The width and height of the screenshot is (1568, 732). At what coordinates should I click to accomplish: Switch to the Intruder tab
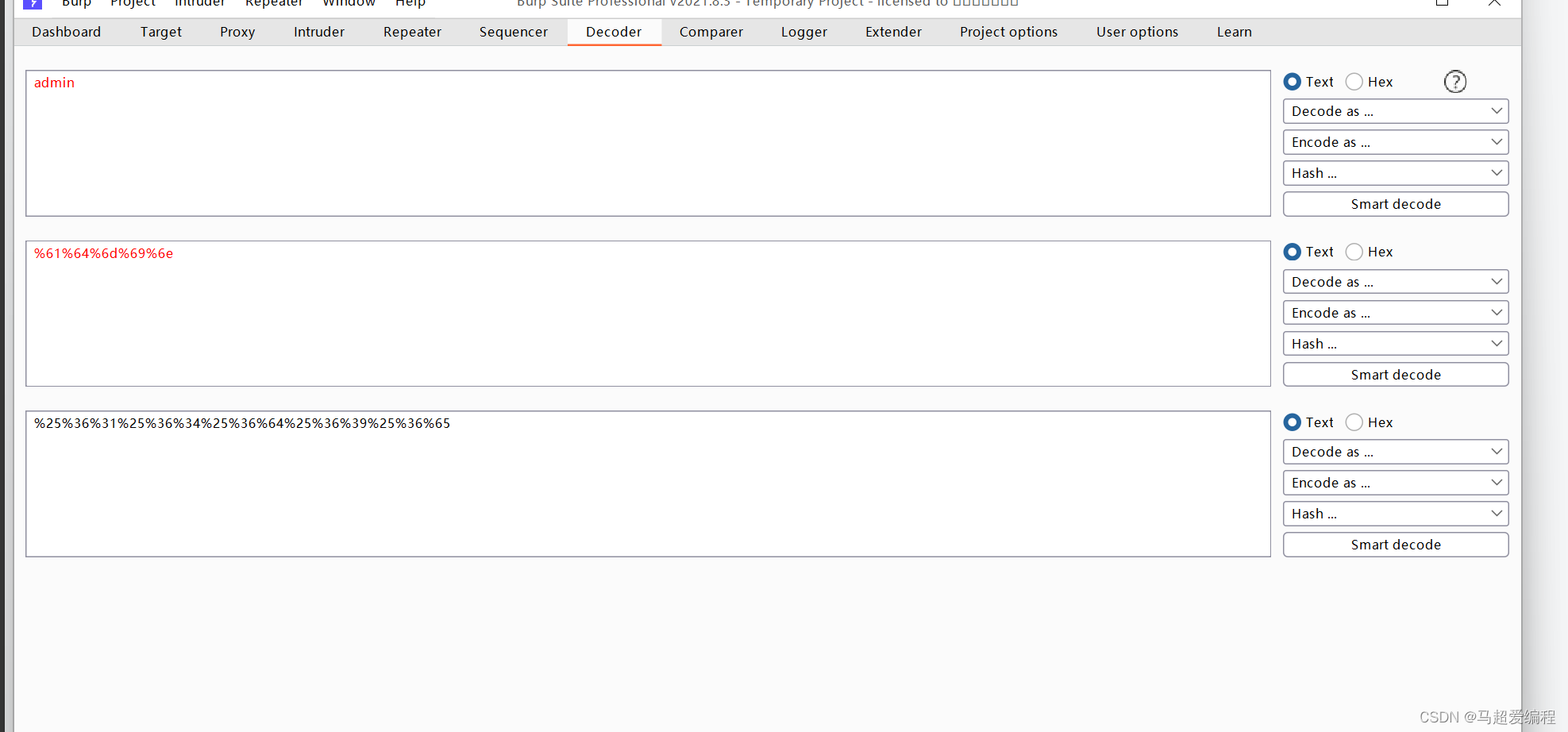point(319,32)
